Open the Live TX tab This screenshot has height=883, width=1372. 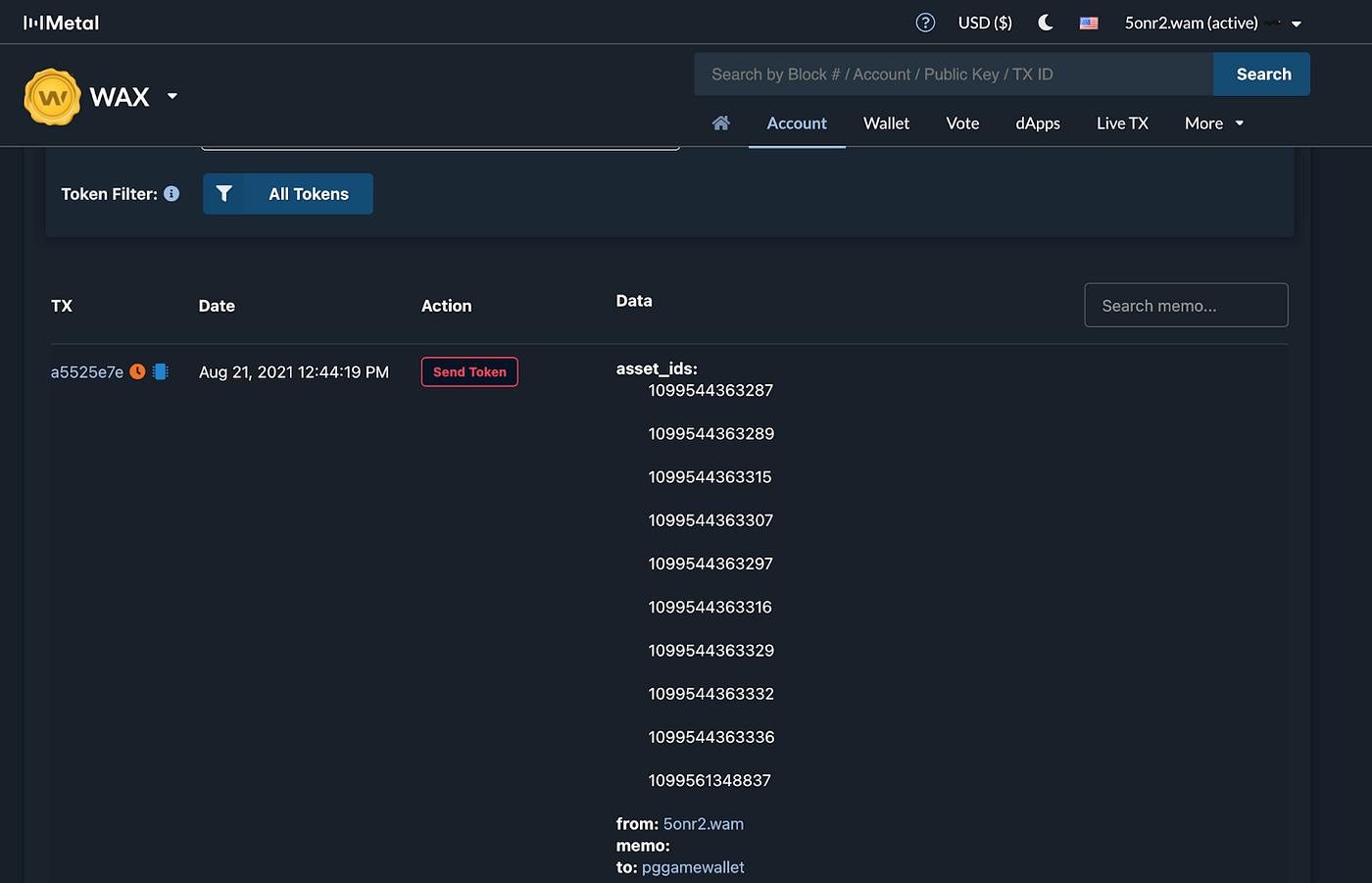point(1122,123)
